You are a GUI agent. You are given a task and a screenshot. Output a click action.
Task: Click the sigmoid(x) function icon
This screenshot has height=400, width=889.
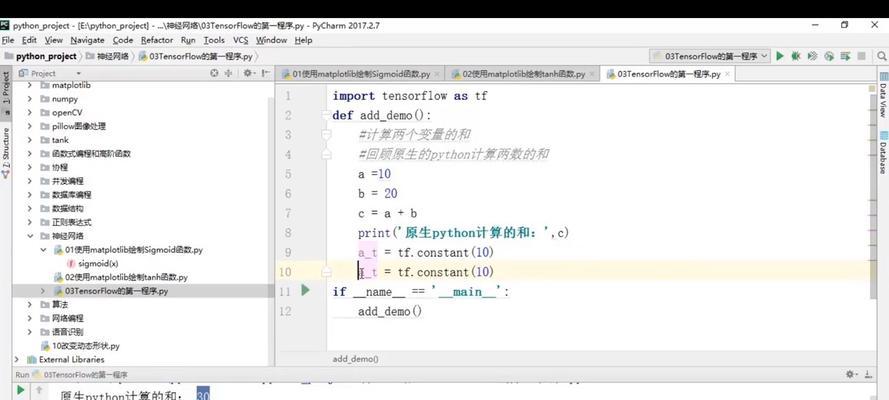coord(71,263)
